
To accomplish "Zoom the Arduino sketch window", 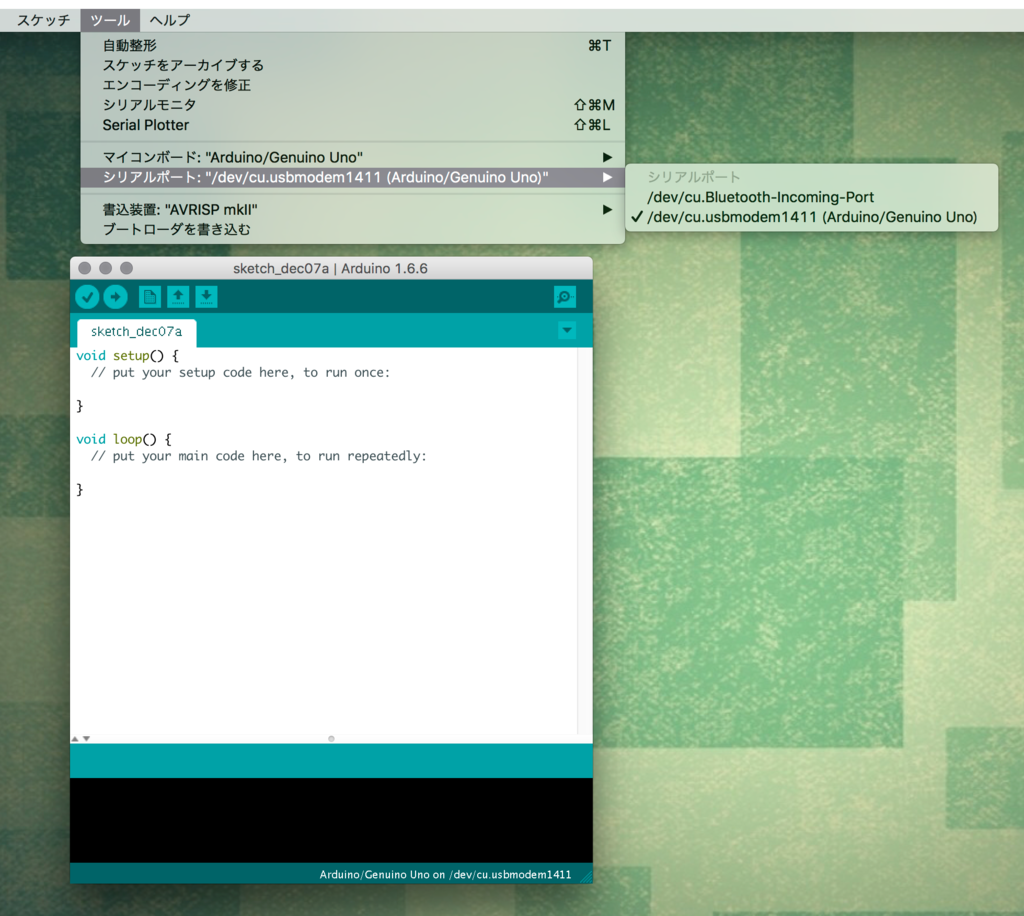I will point(127,268).
